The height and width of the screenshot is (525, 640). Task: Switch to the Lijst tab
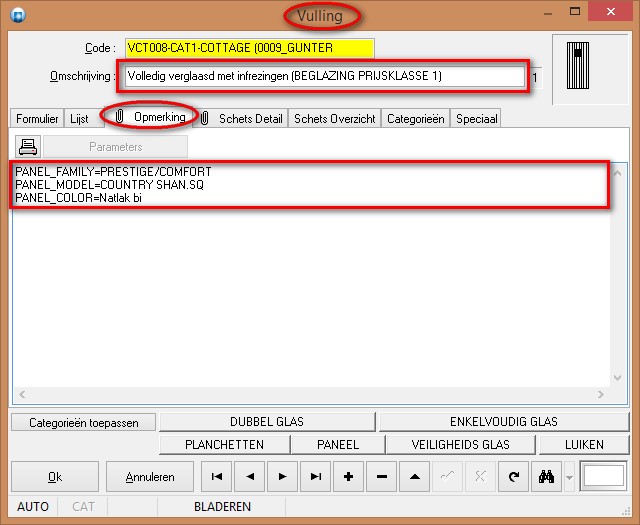click(x=79, y=119)
